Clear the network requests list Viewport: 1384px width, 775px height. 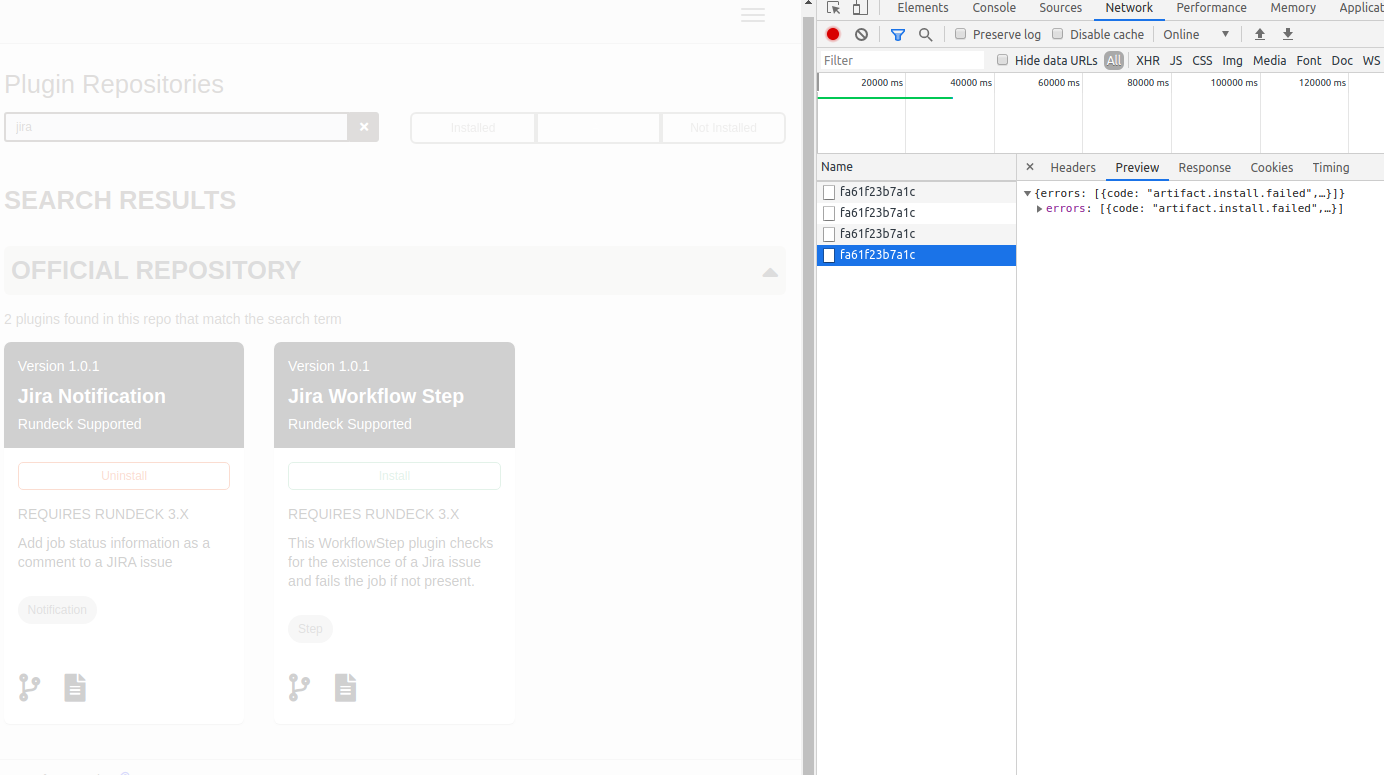click(861, 33)
